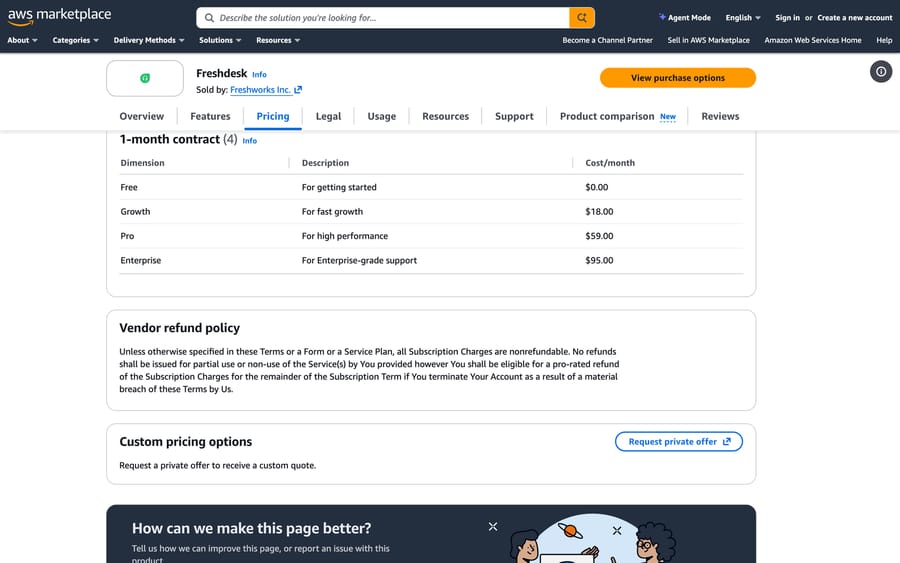
Task: Click the Cost/month column header
Action: tap(610, 163)
